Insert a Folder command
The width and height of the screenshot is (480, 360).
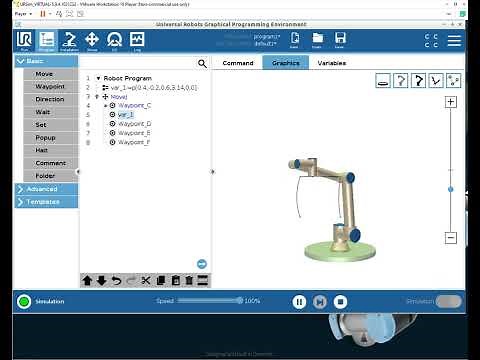(x=51, y=176)
